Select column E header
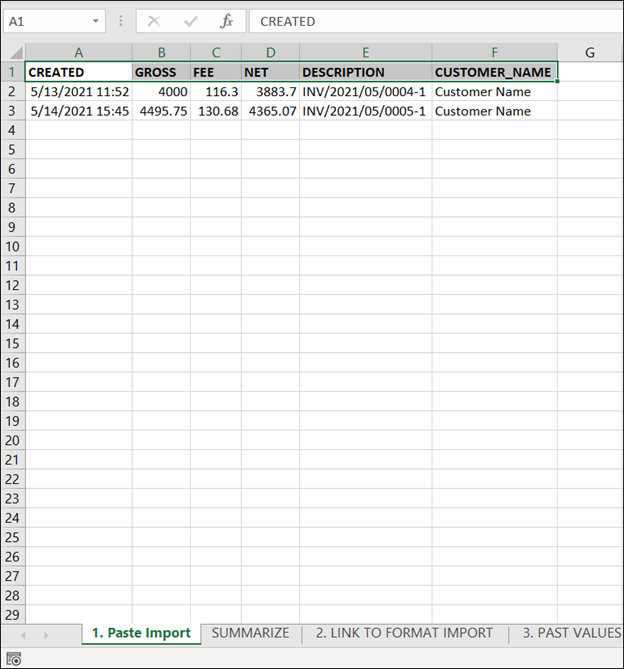The height and width of the screenshot is (669, 624). coord(366,52)
